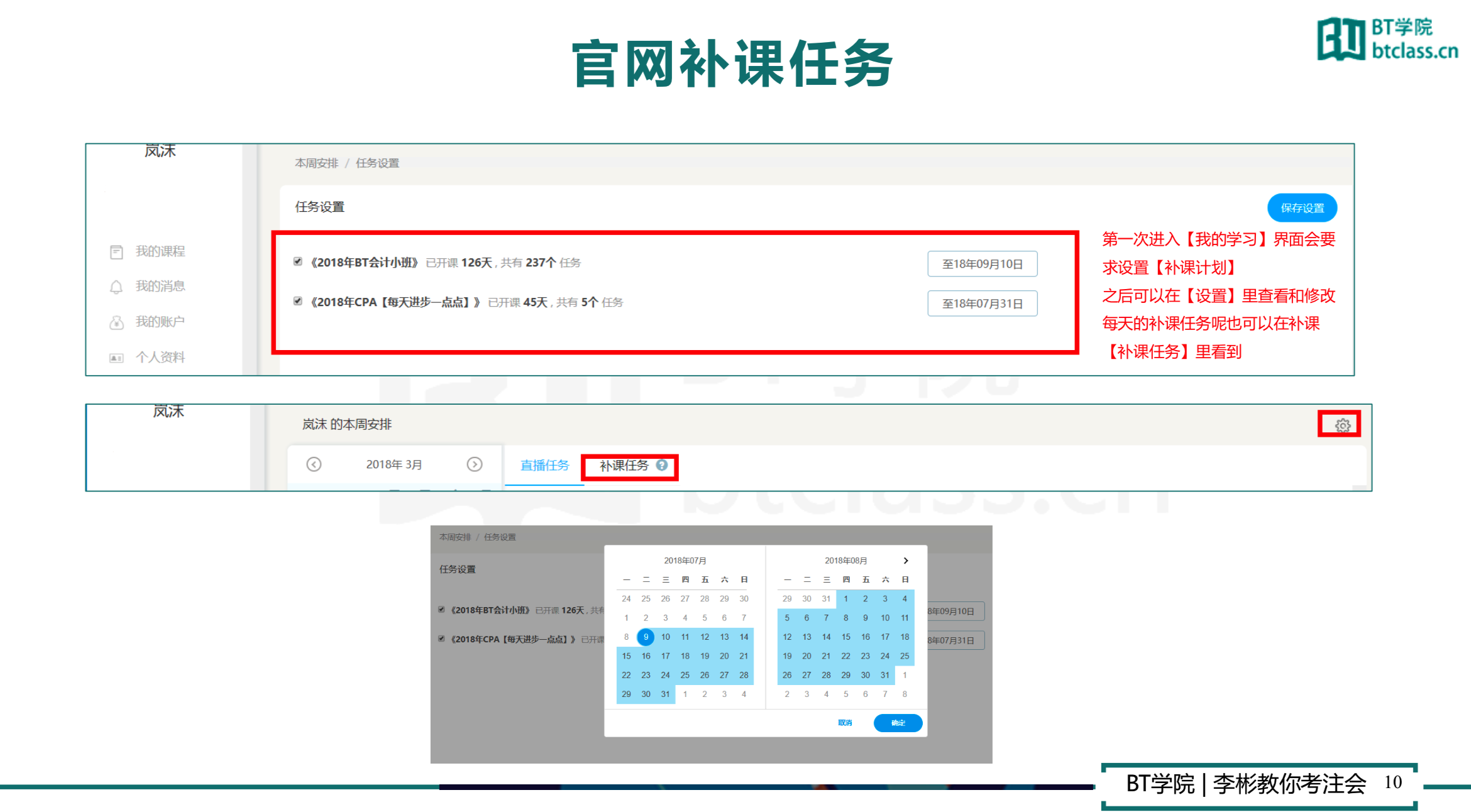
Task: Open 个人资料 card icon in sidebar
Action: (x=116, y=358)
